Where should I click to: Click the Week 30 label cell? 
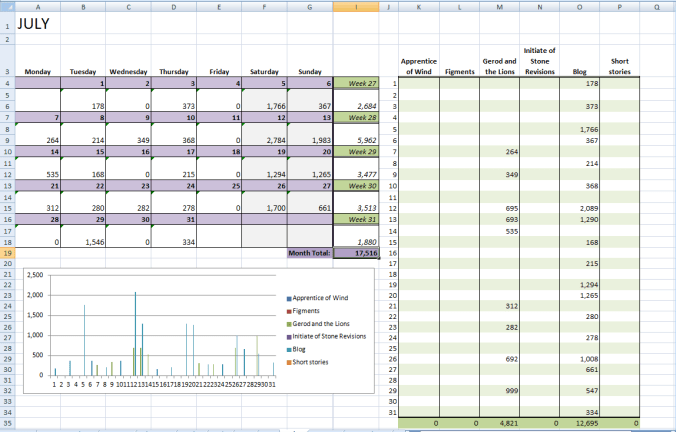(x=356, y=185)
